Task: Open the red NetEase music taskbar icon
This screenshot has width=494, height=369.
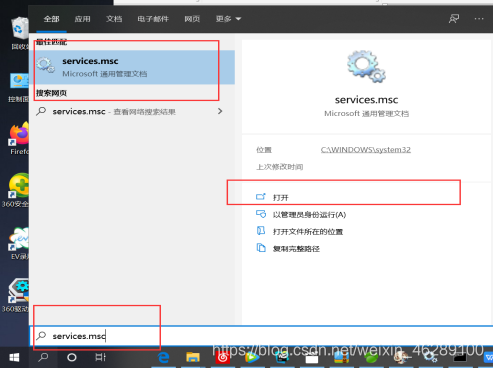Action: pyautogui.click(x=223, y=358)
